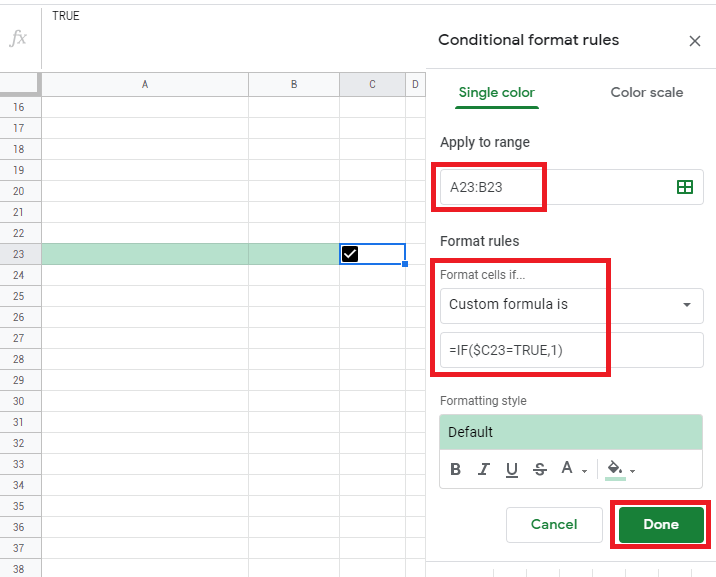Open the fill color bucket
The width and height of the screenshot is (716, 577).
pyautogui.click(x=615, y=468)
